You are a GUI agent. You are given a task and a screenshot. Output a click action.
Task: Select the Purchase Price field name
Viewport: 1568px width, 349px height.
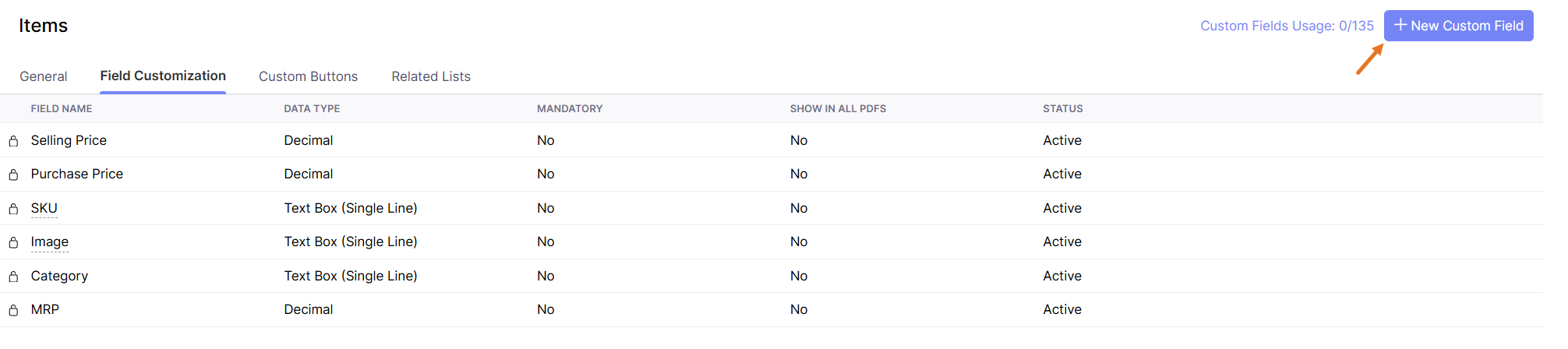pos(77,174)
